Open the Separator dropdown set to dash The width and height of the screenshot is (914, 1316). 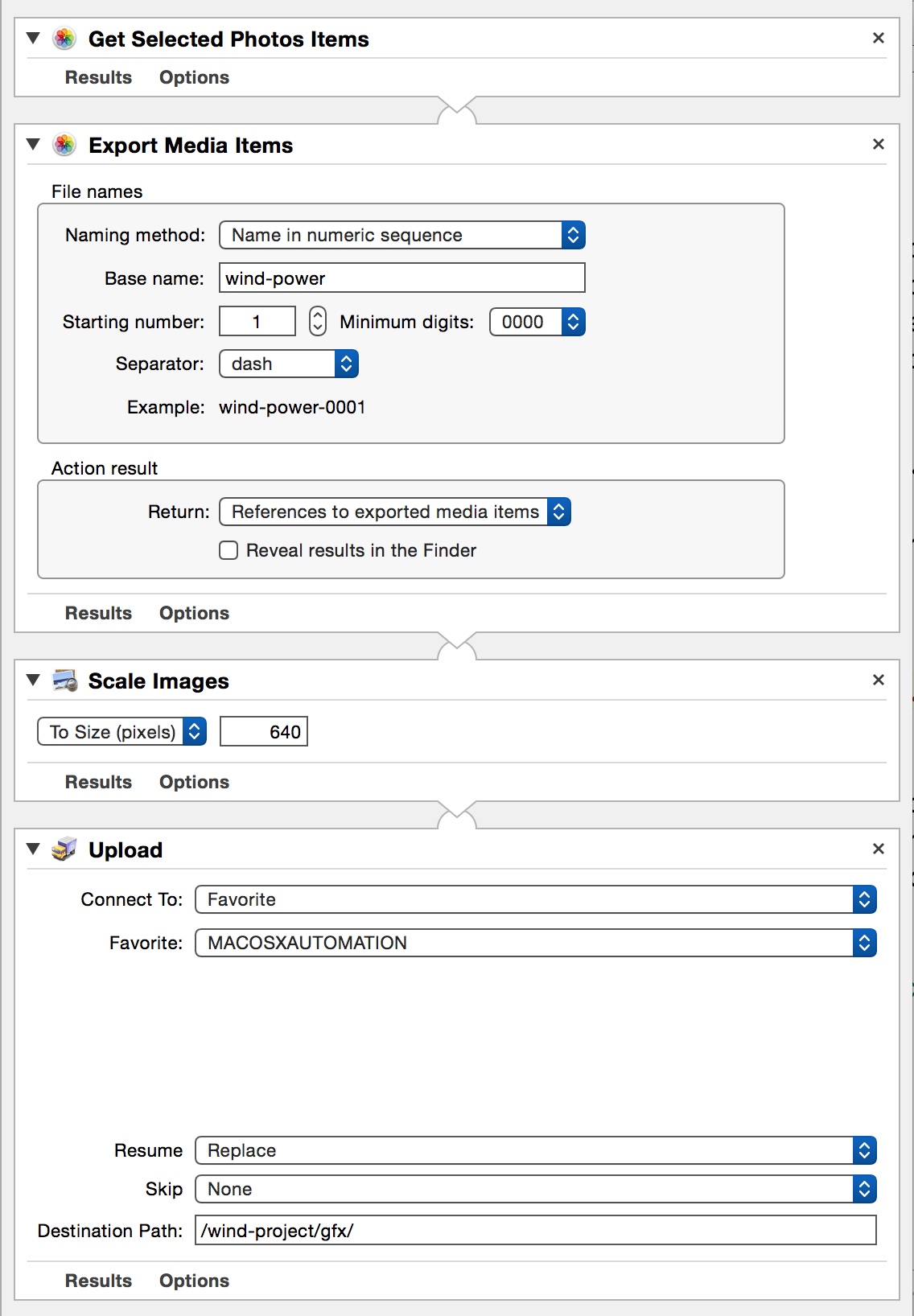click(x=289, y=364)
